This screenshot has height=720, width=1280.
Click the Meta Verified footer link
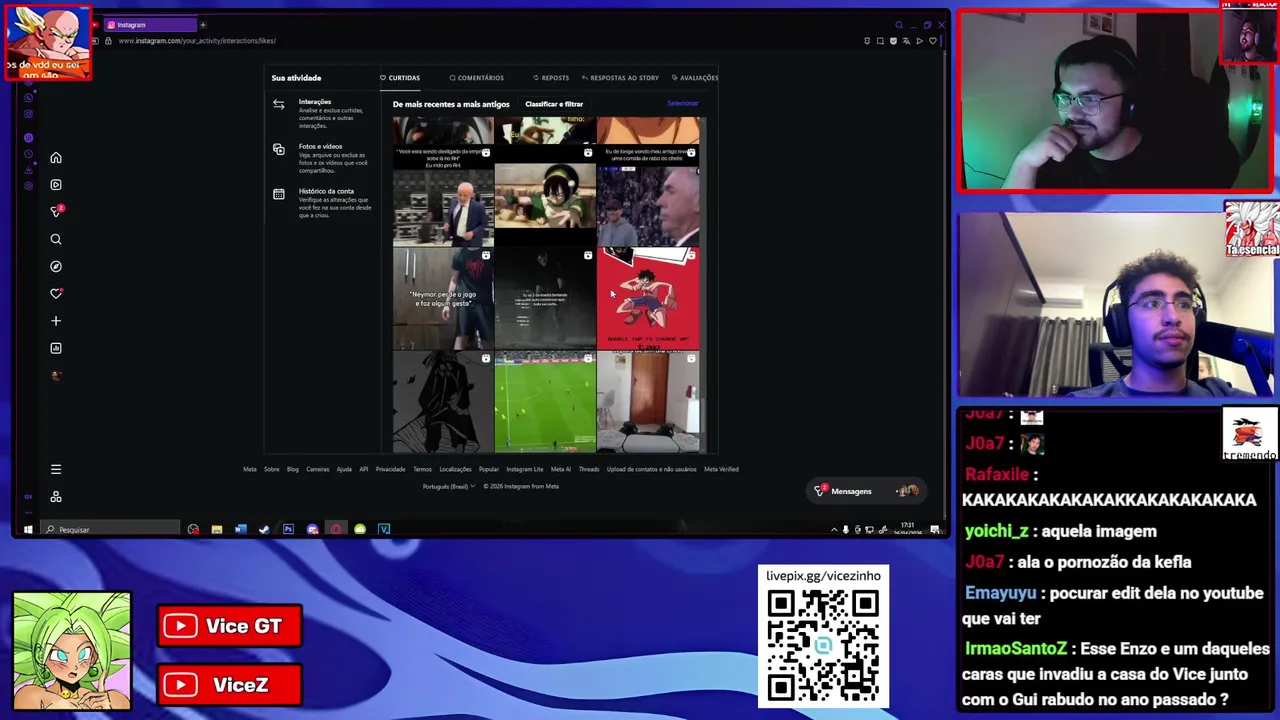coord(721,469)
